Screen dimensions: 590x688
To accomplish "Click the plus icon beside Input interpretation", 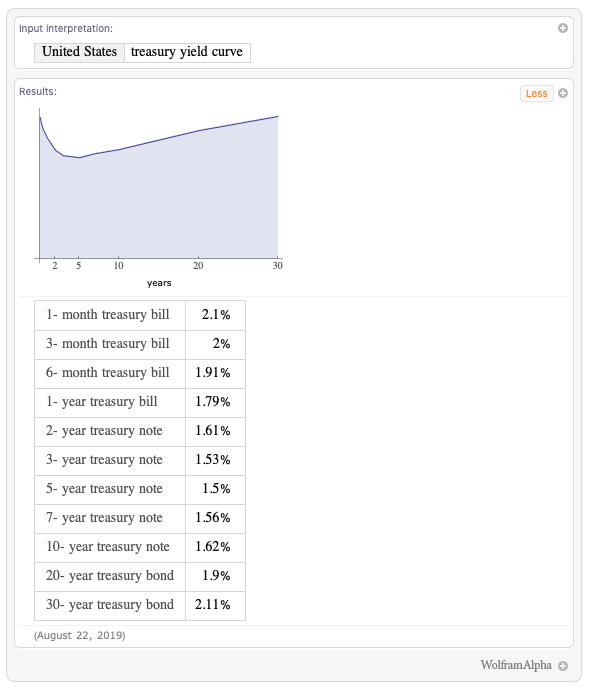I will point(563,28).
